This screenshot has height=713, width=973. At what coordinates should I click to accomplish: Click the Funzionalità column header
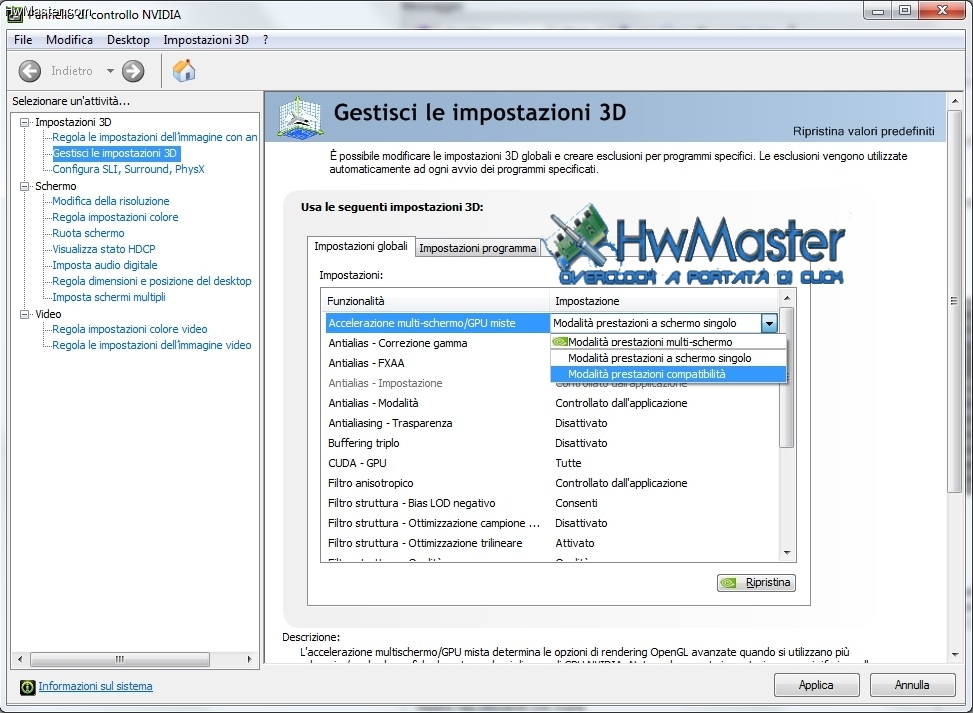436,301
